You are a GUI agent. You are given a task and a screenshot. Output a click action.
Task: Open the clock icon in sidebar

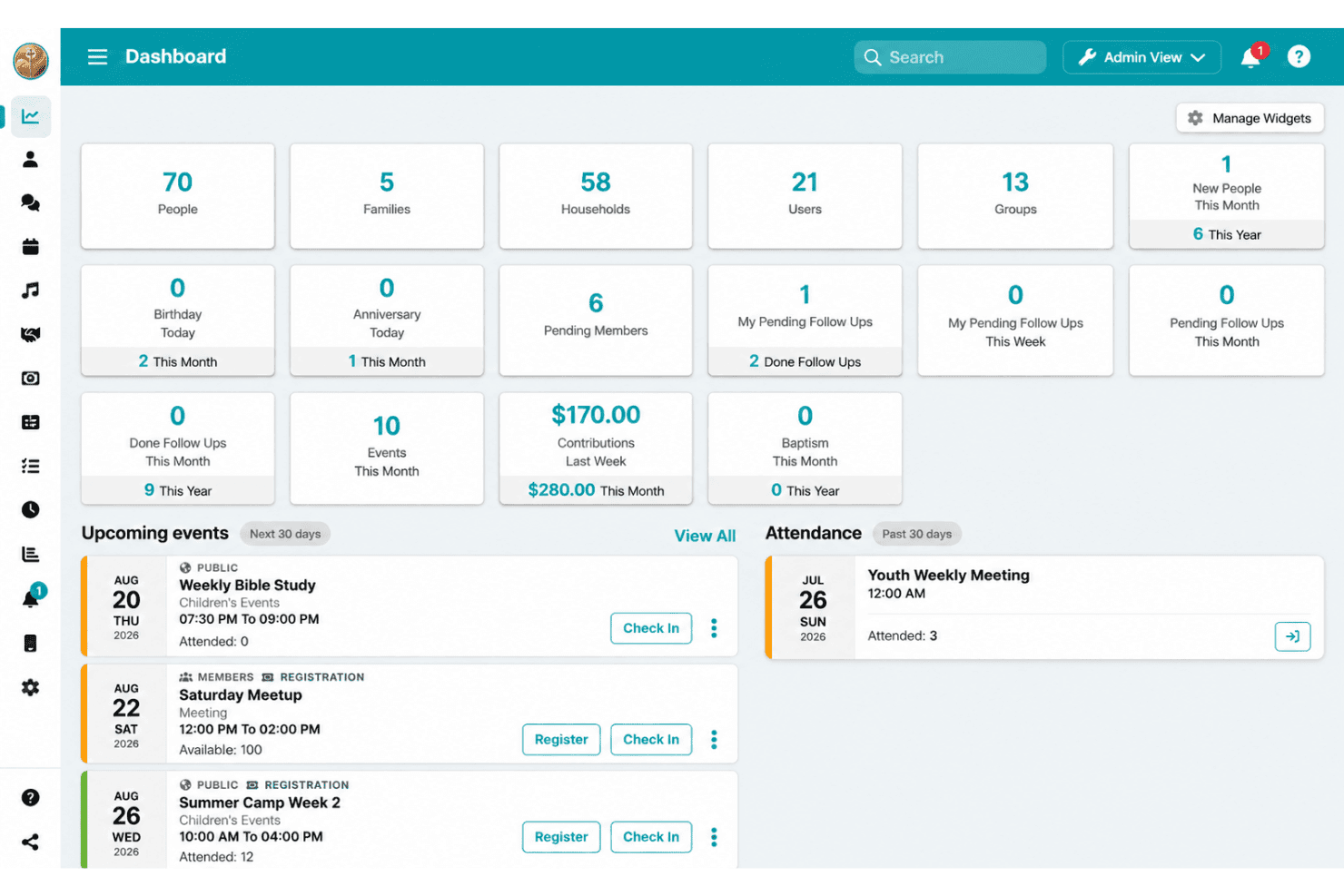pos(30,509)
